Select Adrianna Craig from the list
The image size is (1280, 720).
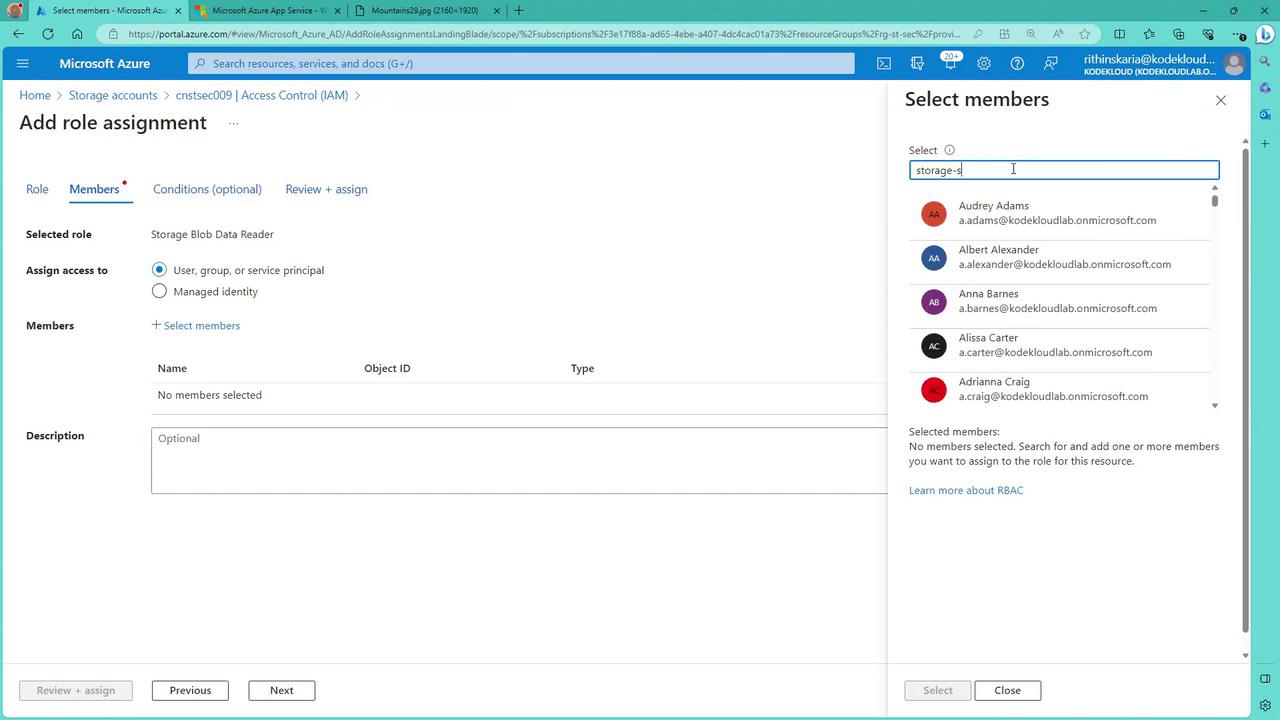(x=1059, y=388)
